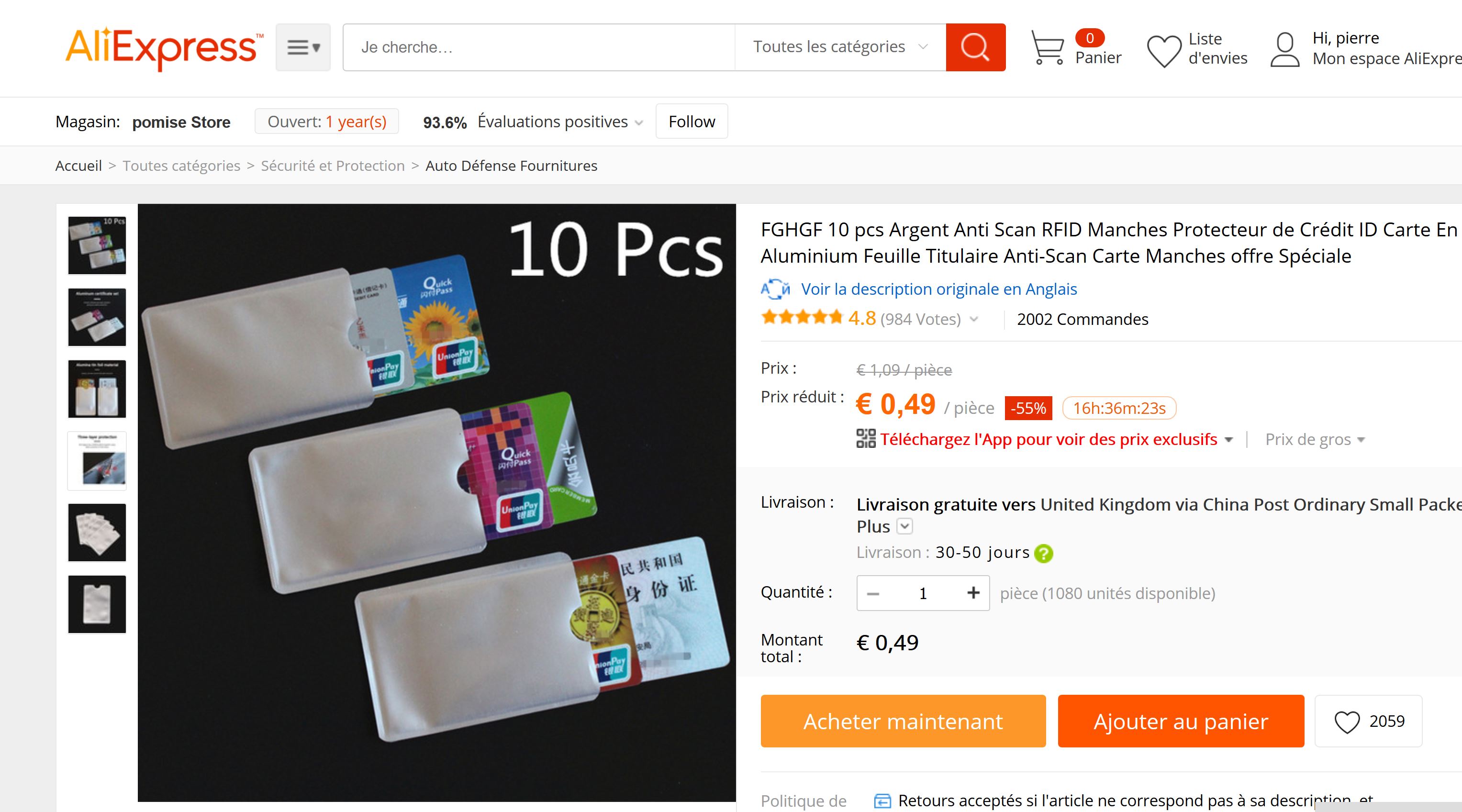Decrease quantity with the minus button
The height and width of the screenshot is (812, 1462).
coord(873,593)
